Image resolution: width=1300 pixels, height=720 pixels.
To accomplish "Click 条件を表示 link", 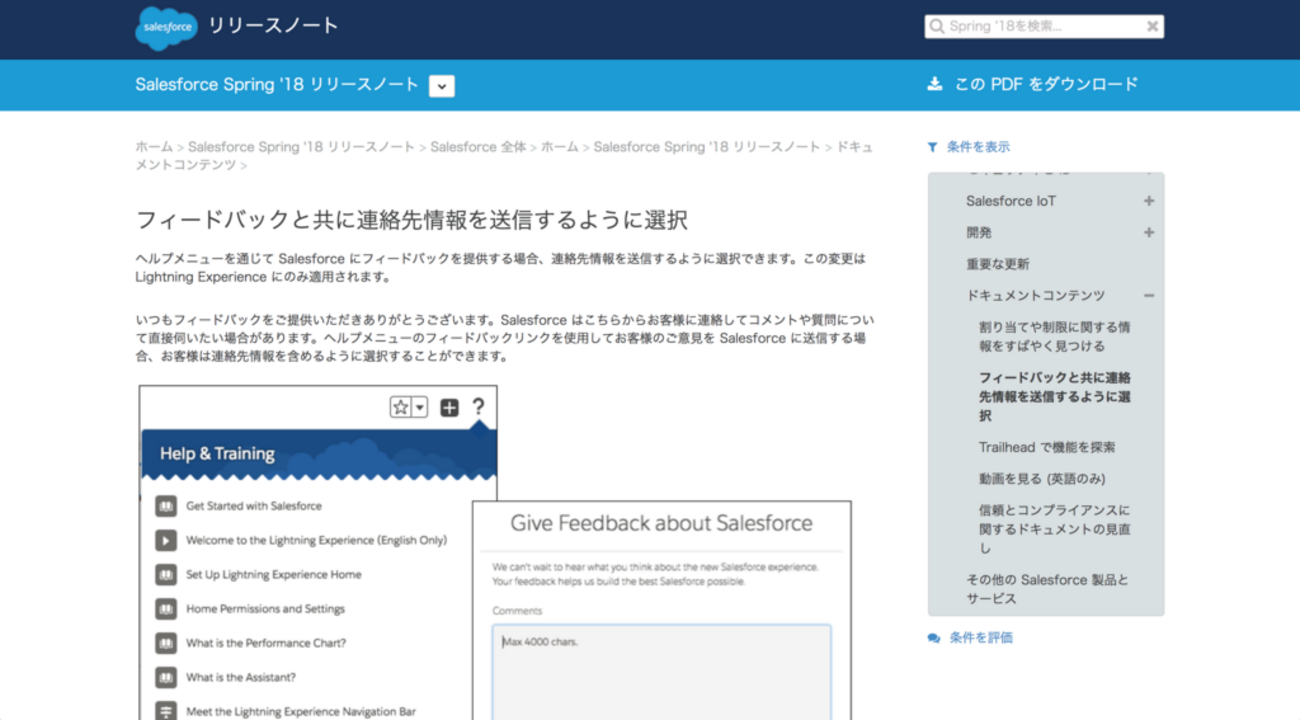I will (x=978, y=147).
